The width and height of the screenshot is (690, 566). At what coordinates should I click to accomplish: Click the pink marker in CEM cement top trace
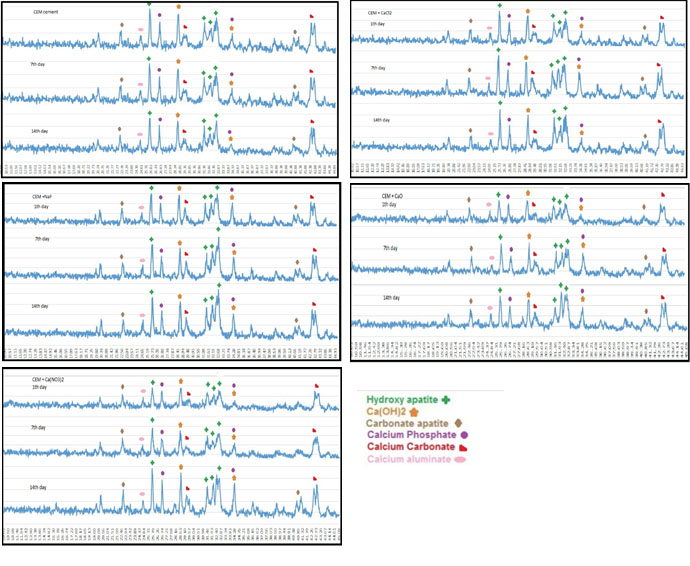click(141, 29)
